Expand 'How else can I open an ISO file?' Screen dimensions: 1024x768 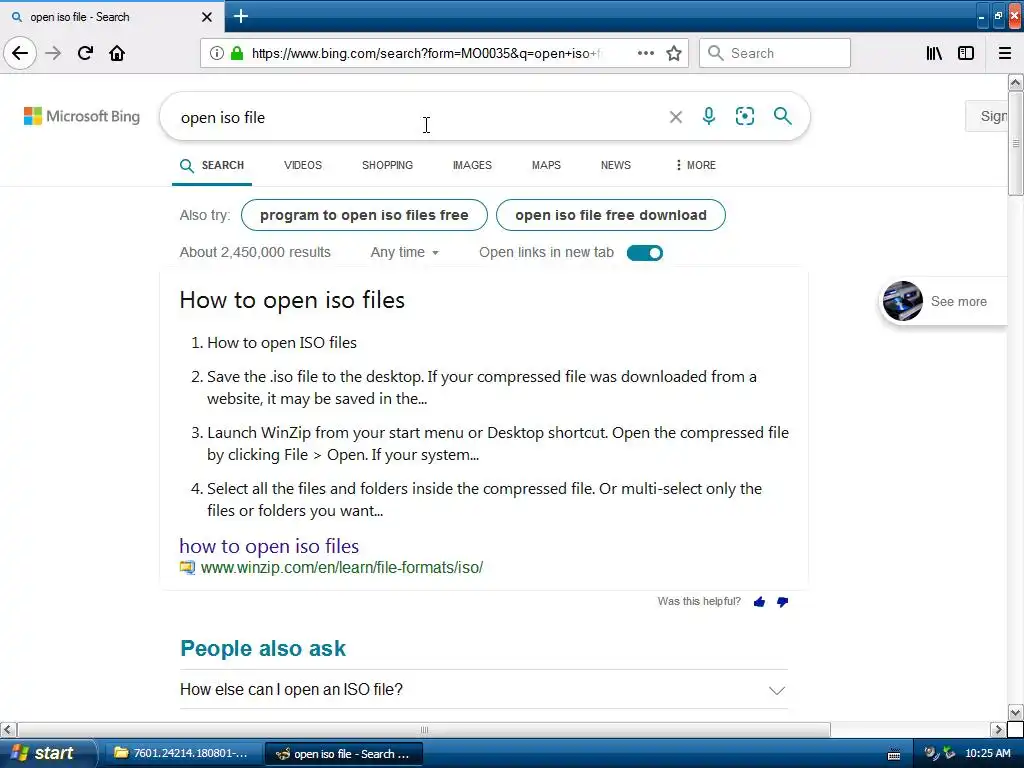484,690
